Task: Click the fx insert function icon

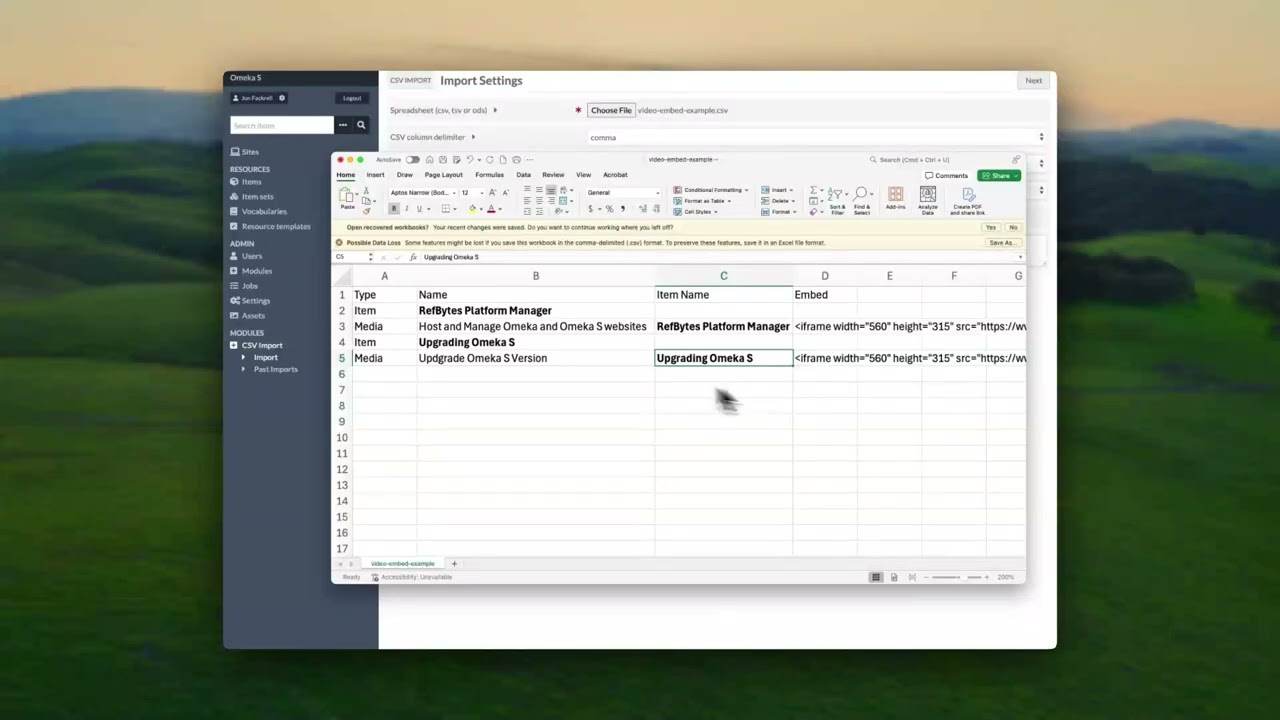Action: [x=413, y=257]
